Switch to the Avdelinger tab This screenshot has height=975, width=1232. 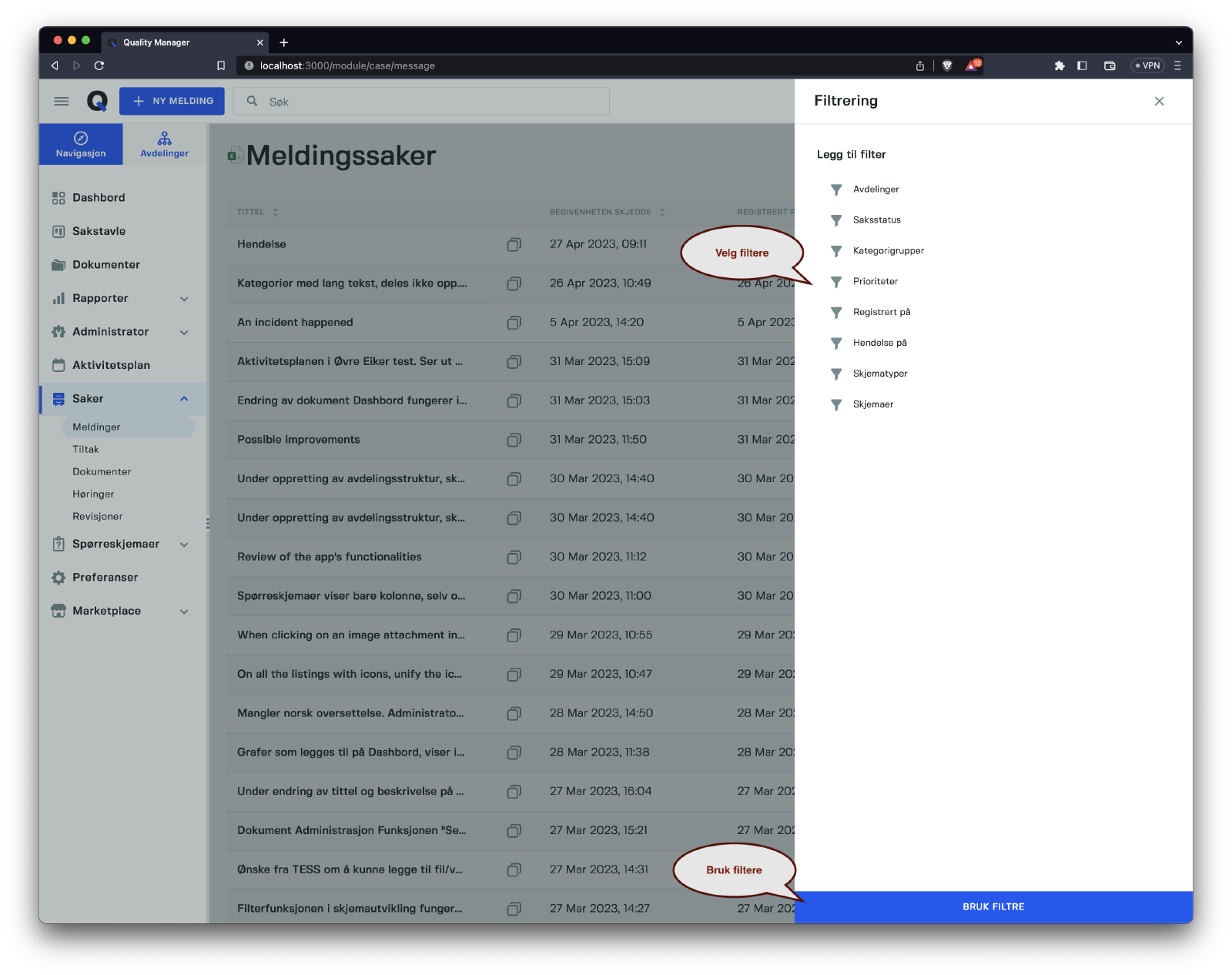pyautogui.click(x=164, y=144)
